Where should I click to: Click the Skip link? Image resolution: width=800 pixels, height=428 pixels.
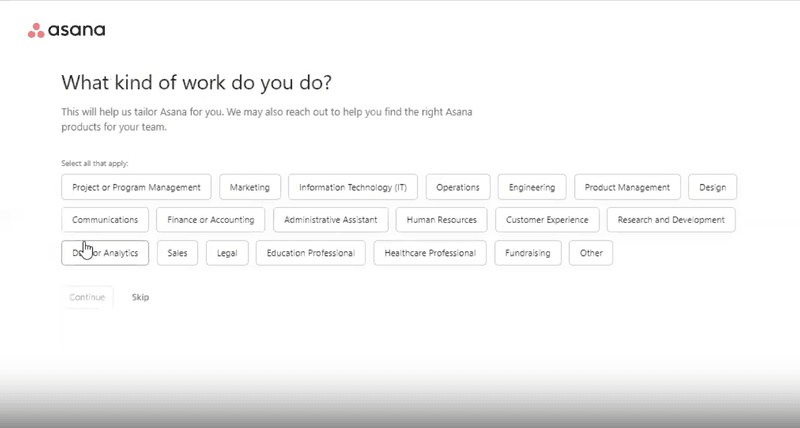pyautogui.click(x=140, y=297)
